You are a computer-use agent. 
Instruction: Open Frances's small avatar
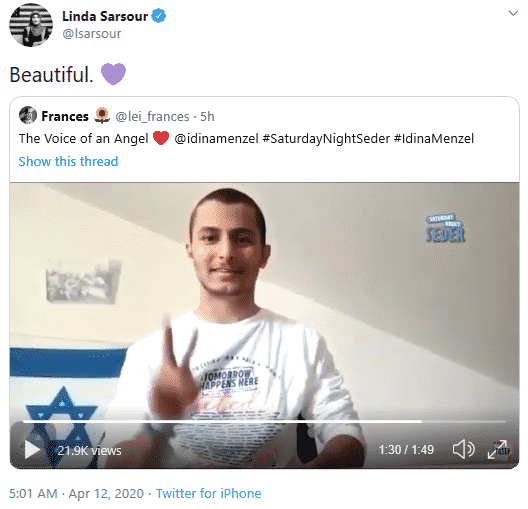tap(28, 115)
